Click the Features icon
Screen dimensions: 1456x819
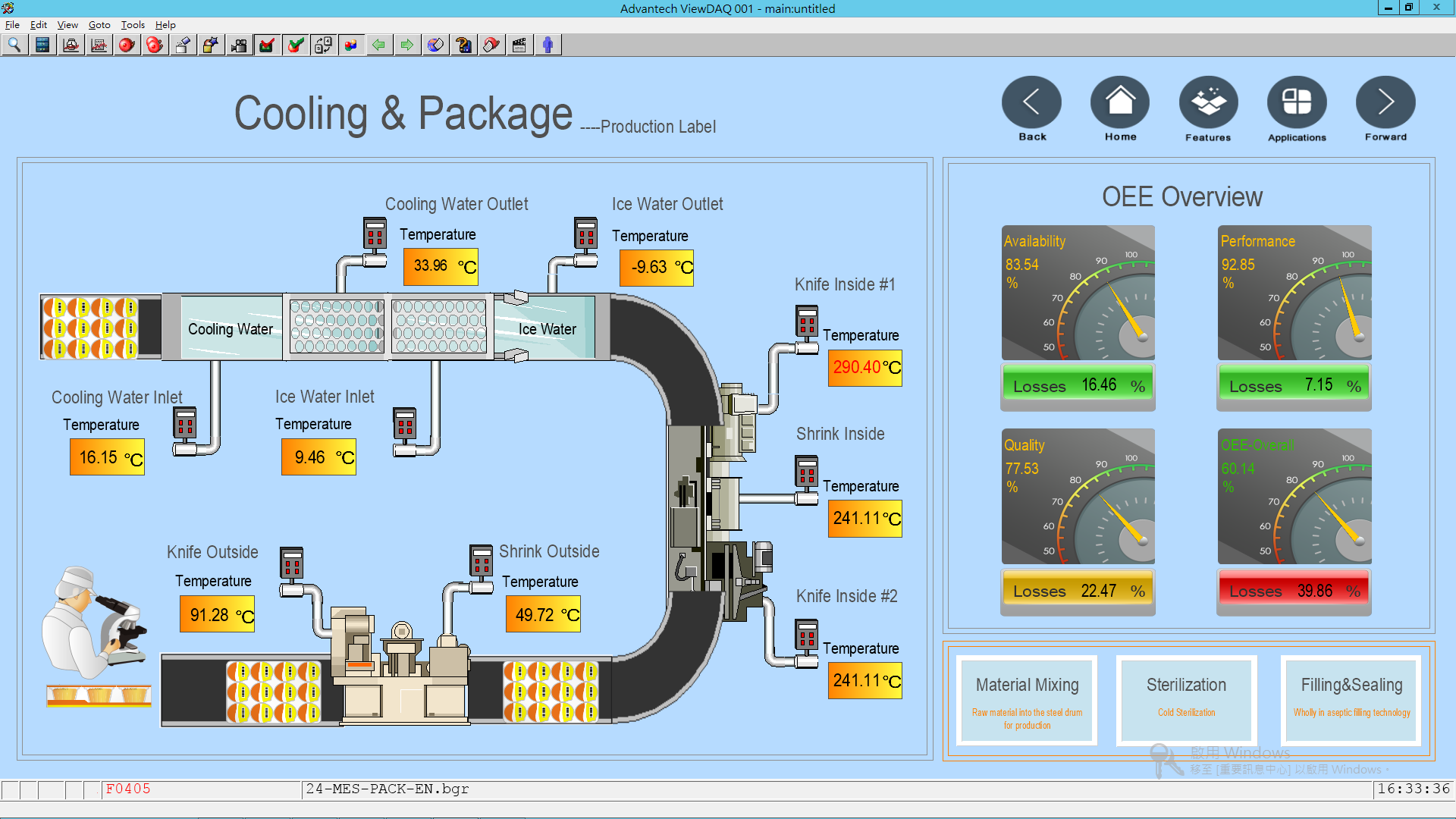pos(1207,100)
